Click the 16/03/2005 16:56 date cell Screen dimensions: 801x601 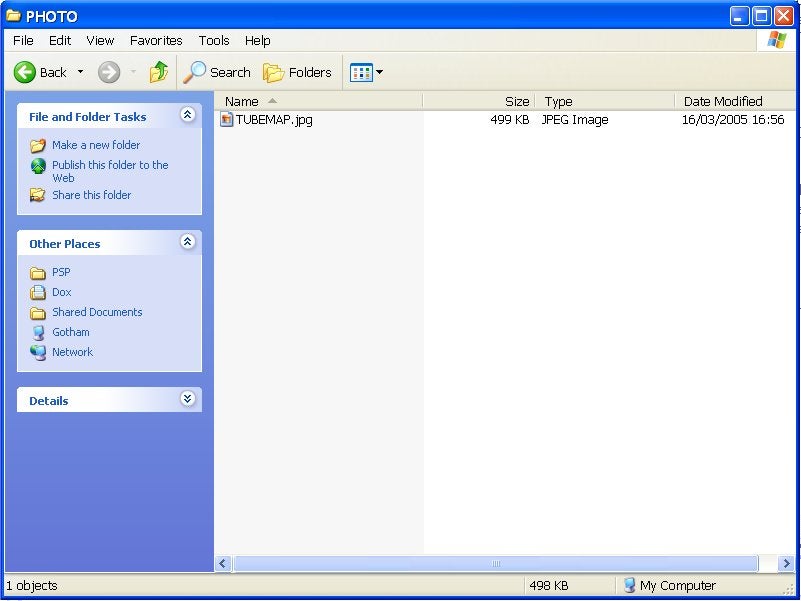(x=733, y=120)
